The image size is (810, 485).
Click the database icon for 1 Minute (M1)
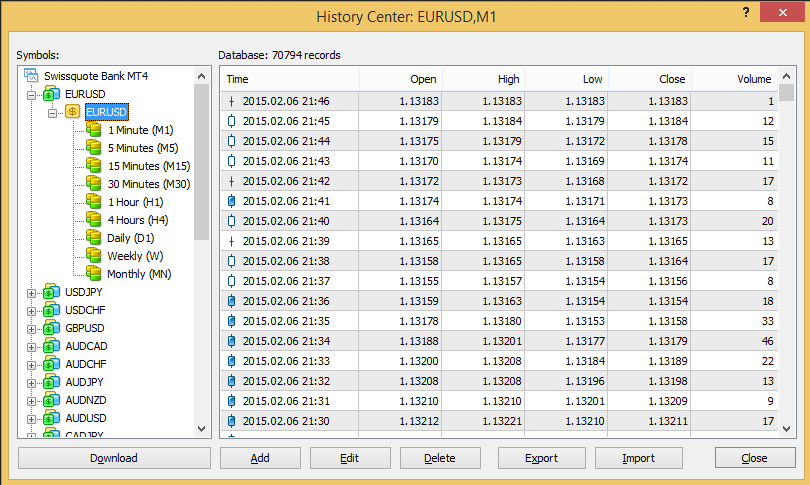pos(94,130)
